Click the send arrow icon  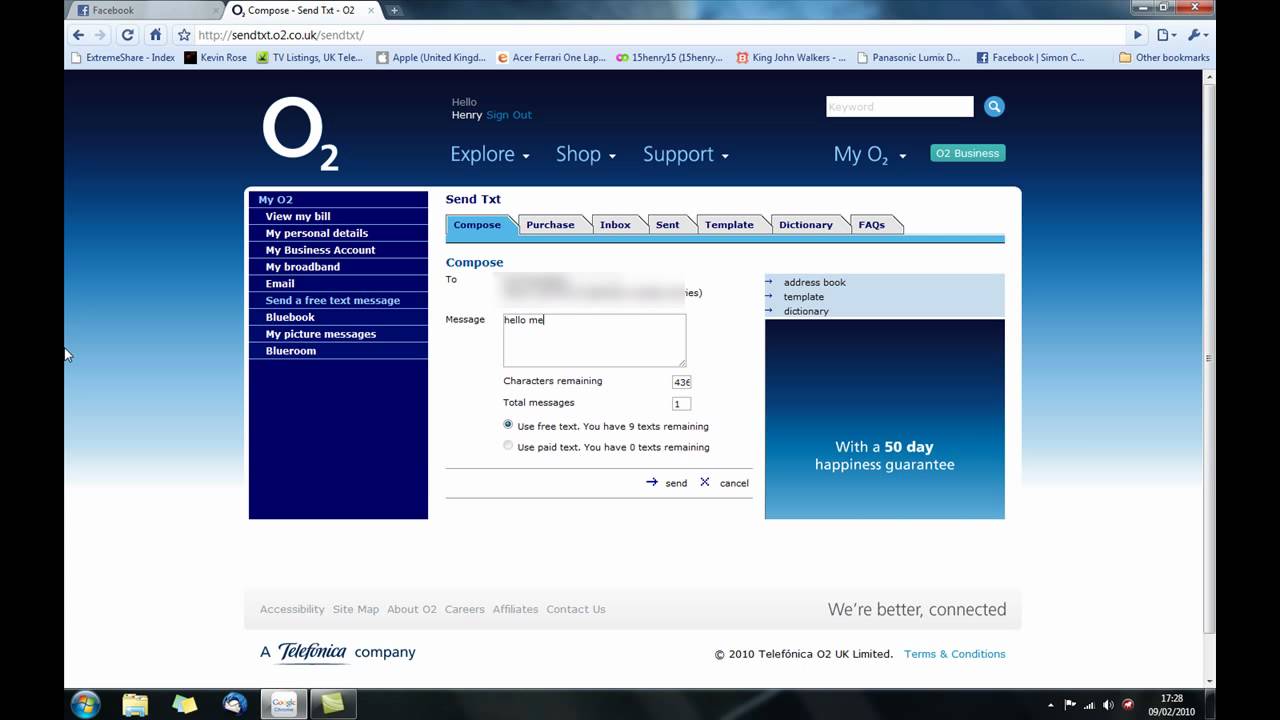[652, 482]
